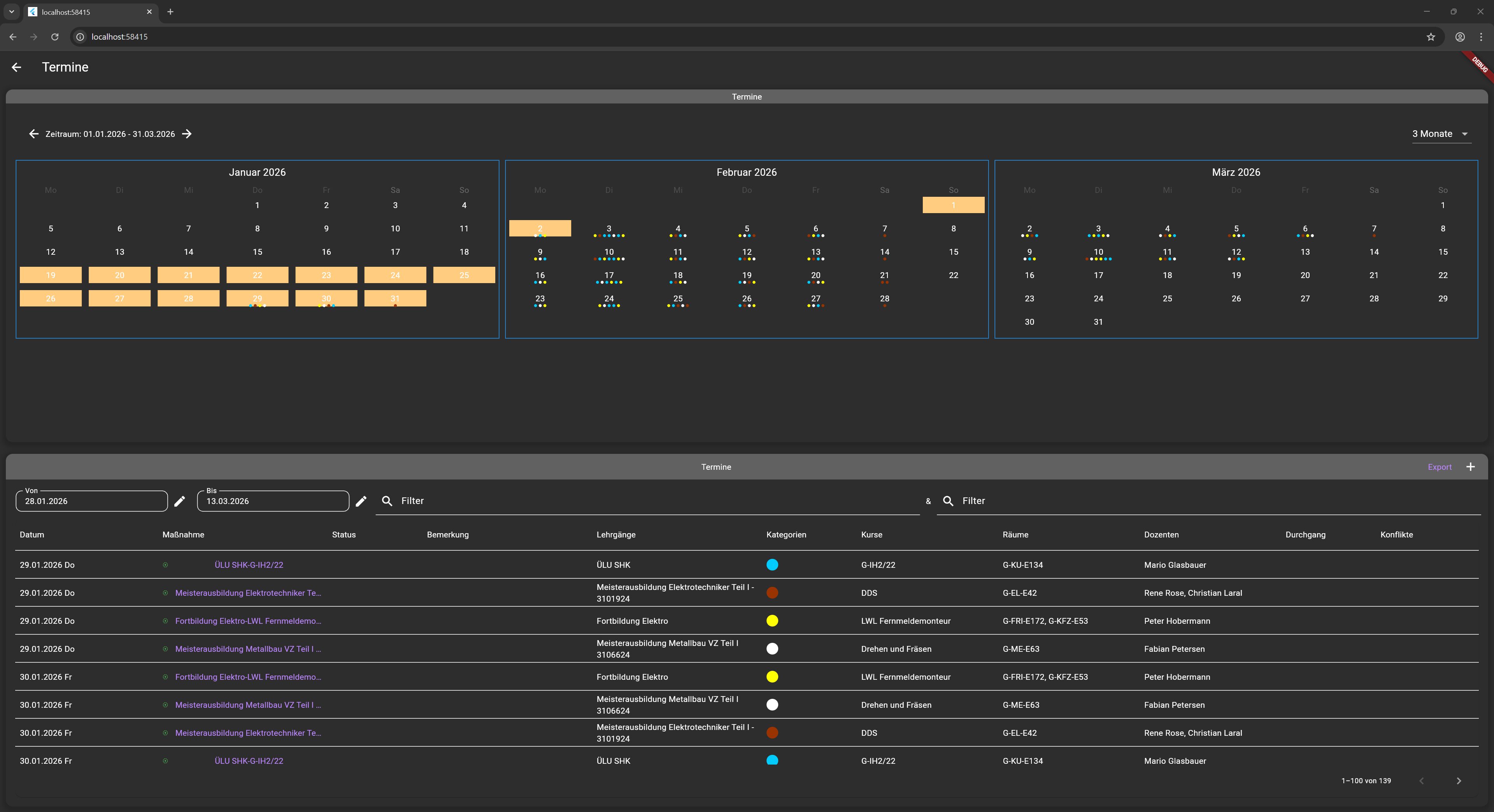Image resolution: width=1494 pixels, height=812 pixels.
Task: Sort table by the Datum column header
Action: (32, 535)
